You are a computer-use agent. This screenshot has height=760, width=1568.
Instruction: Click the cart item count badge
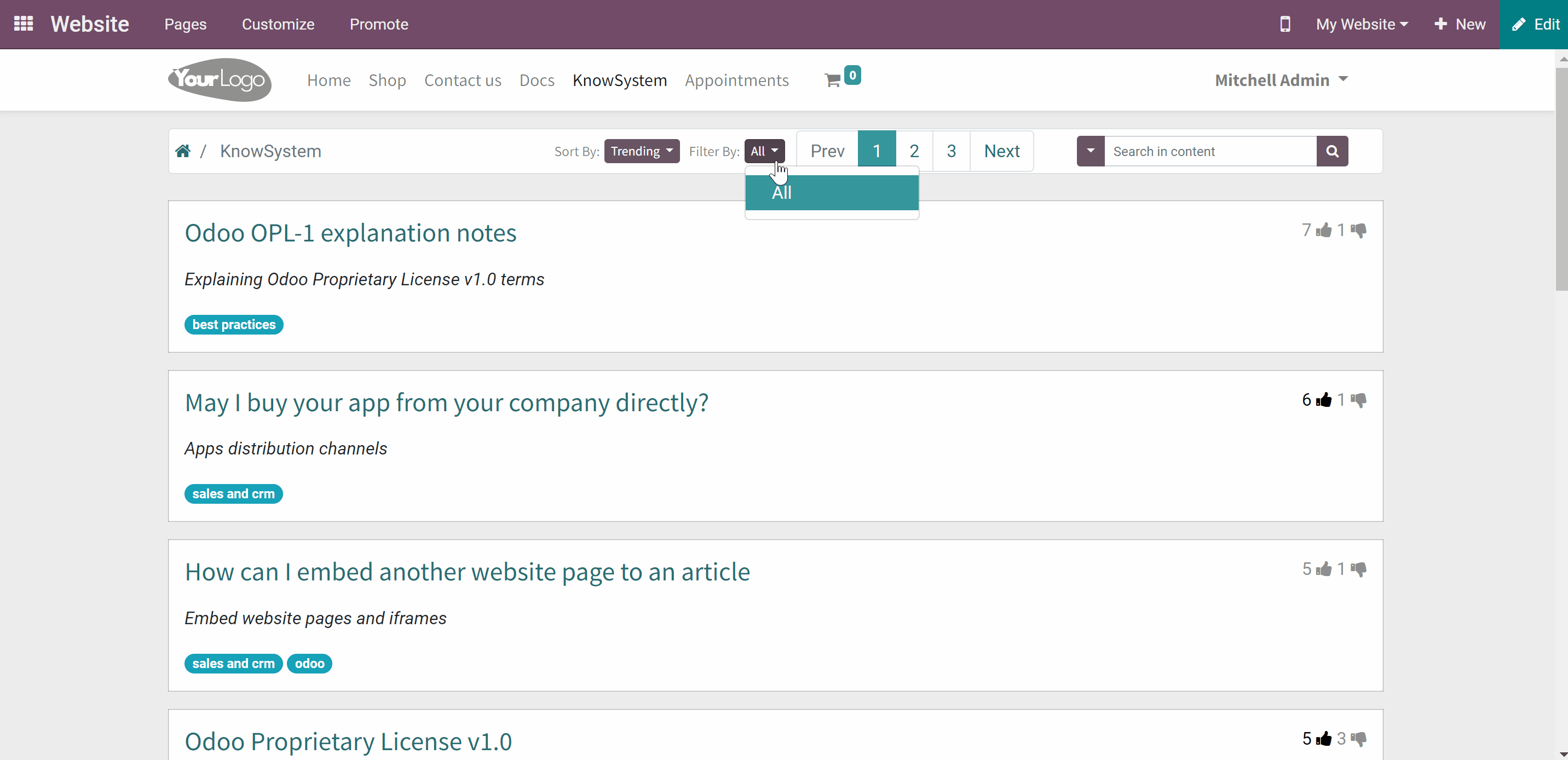[852, 75]
